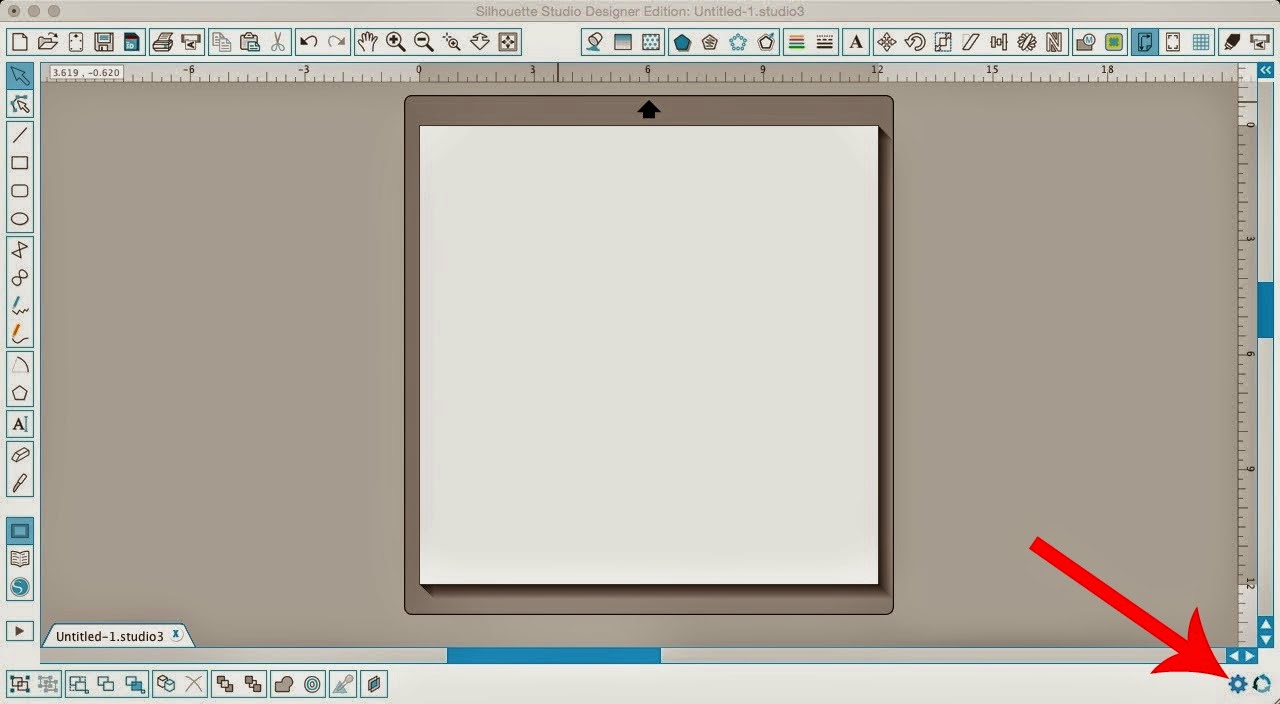
Task: Select the Ellipse tool
Action: click(20, 219)
